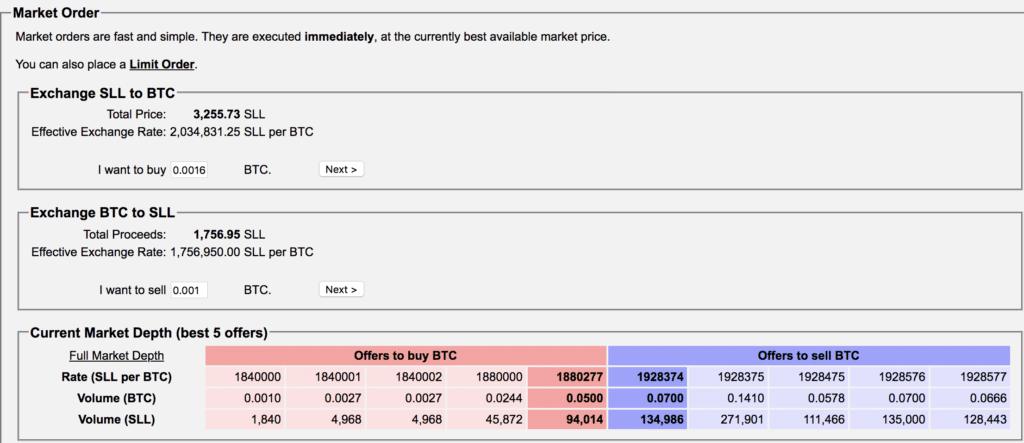1024x443 pixels.
Task: Select the buy offer rate 1840000
Action: (246, 377)
